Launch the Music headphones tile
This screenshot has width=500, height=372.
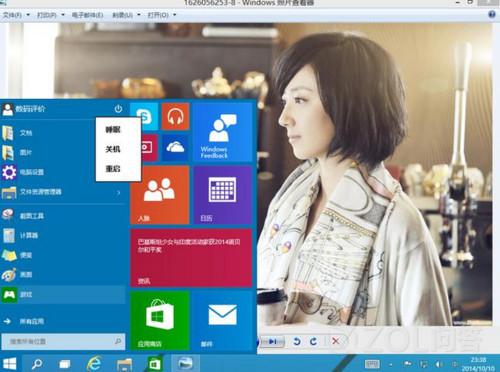tap(175, 116)
